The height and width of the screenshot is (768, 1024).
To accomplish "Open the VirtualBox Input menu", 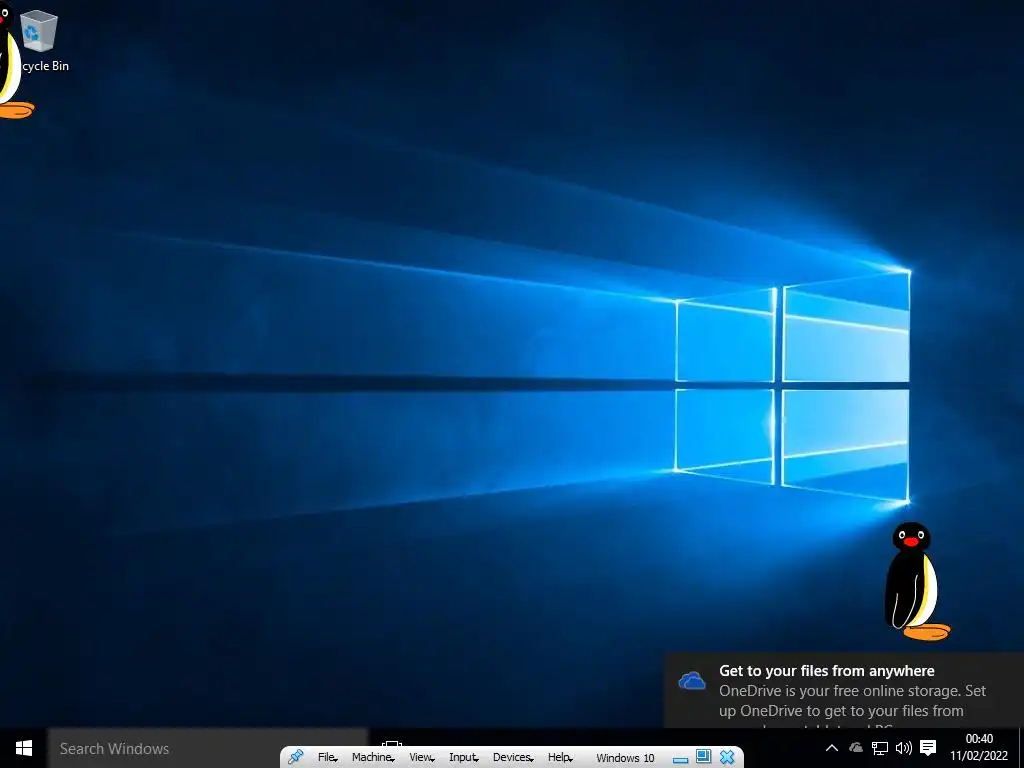I will point(464,758).
